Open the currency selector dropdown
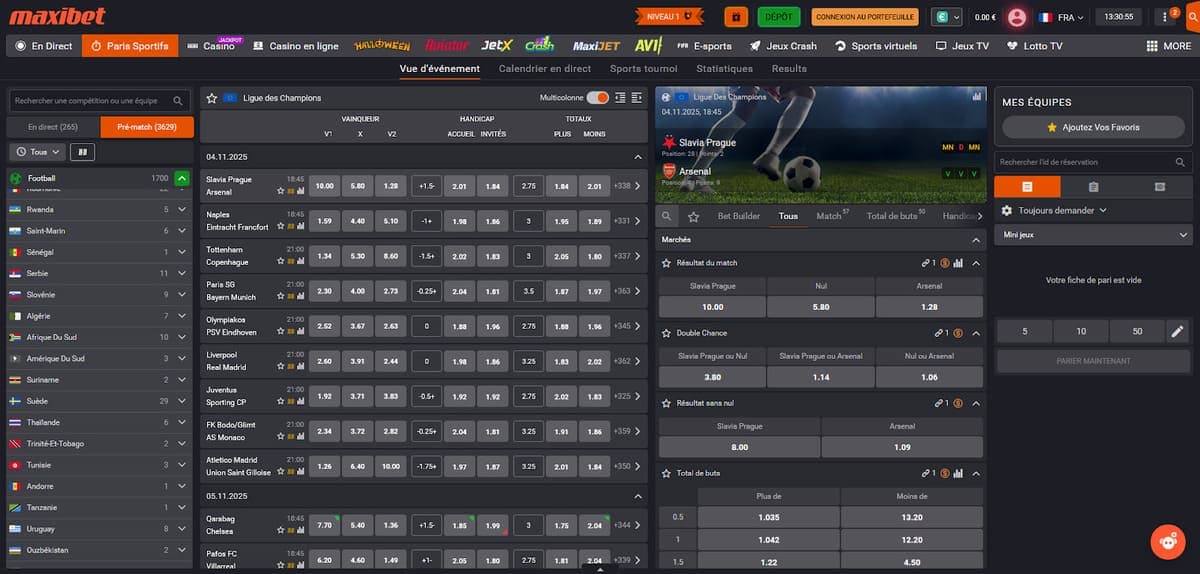1200x574 pixels. coord(947,17)
